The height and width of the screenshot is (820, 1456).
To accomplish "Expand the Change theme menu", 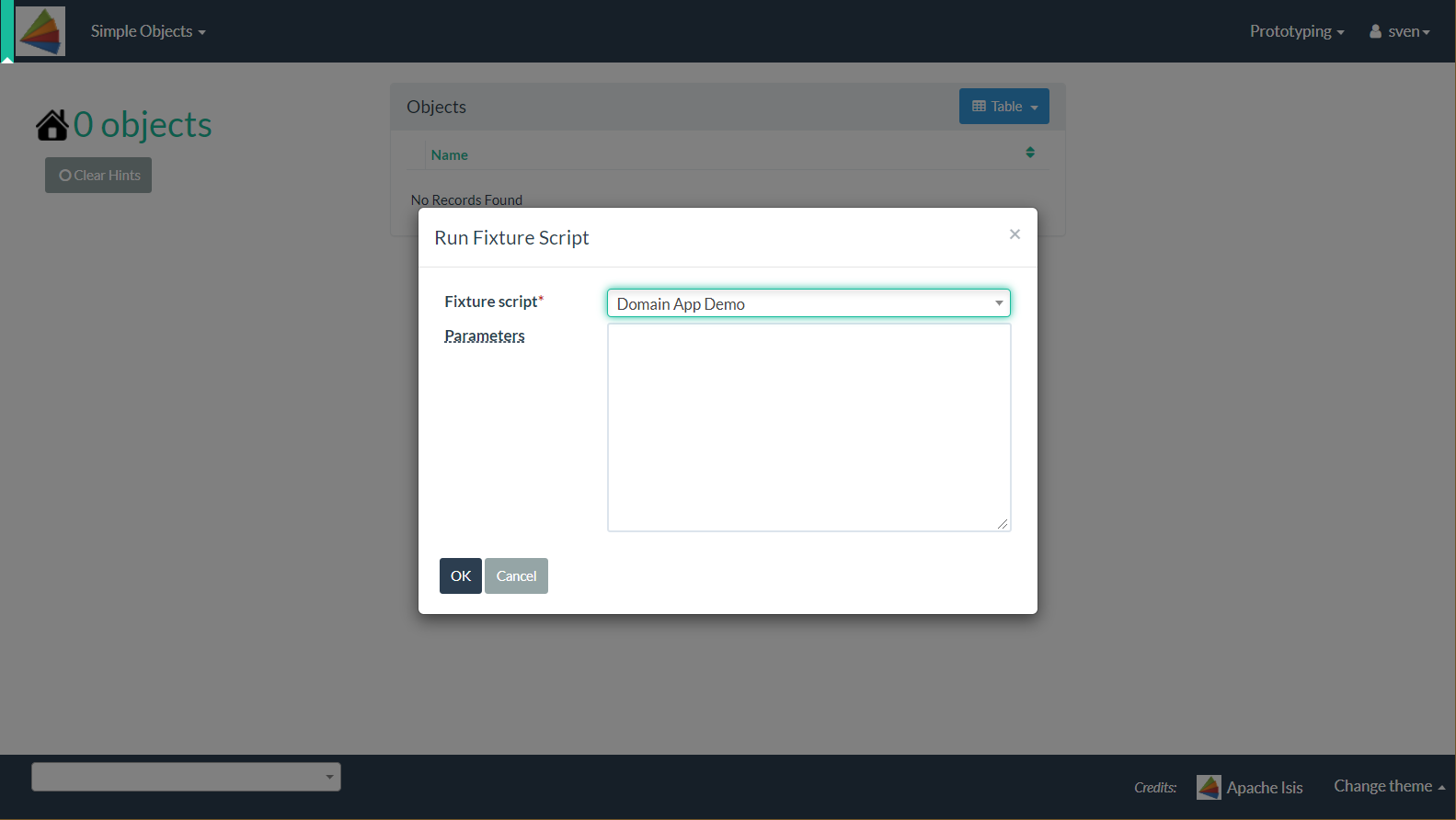I will point(1389,786).
